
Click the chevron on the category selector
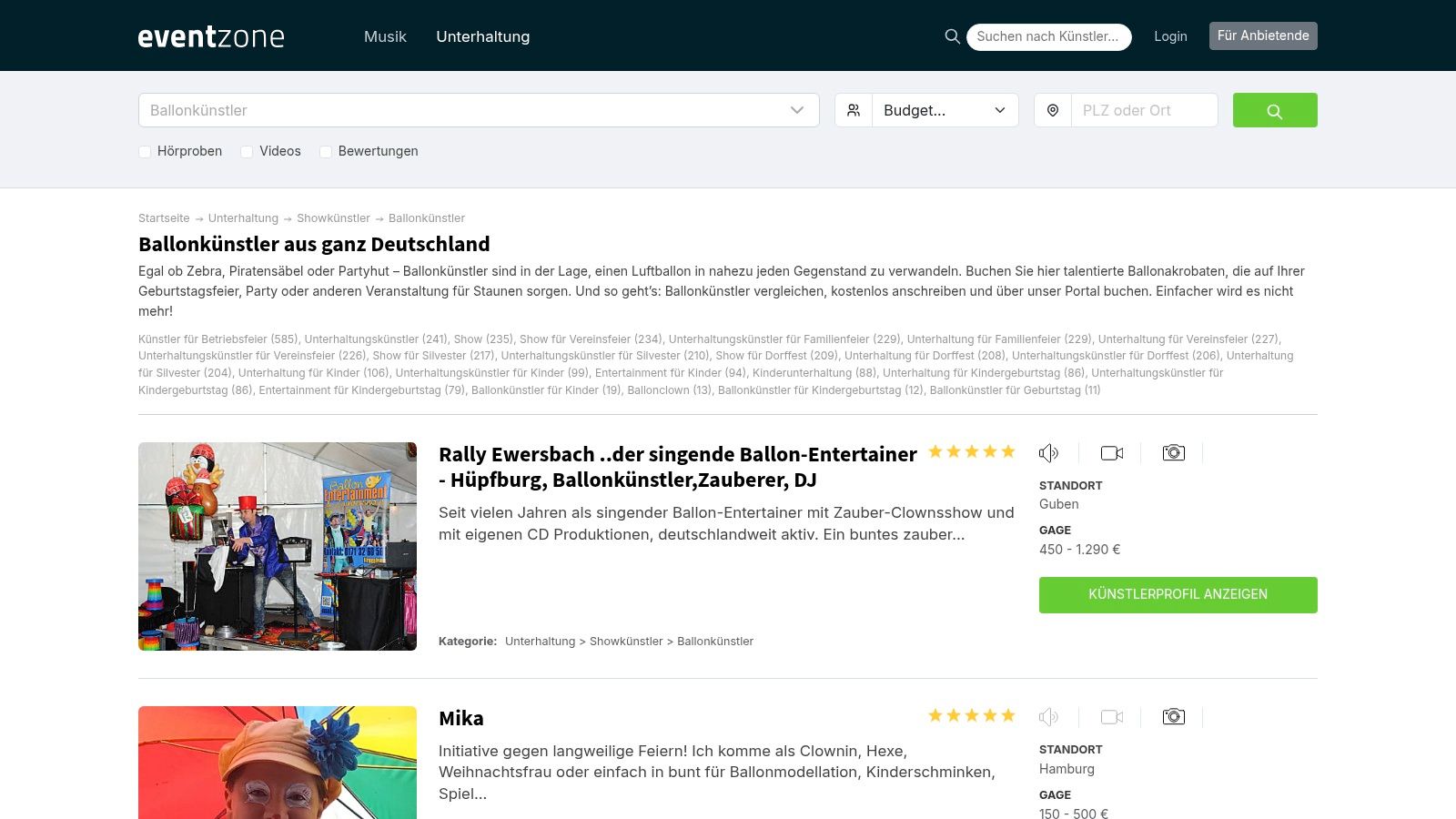click(795, 110)
